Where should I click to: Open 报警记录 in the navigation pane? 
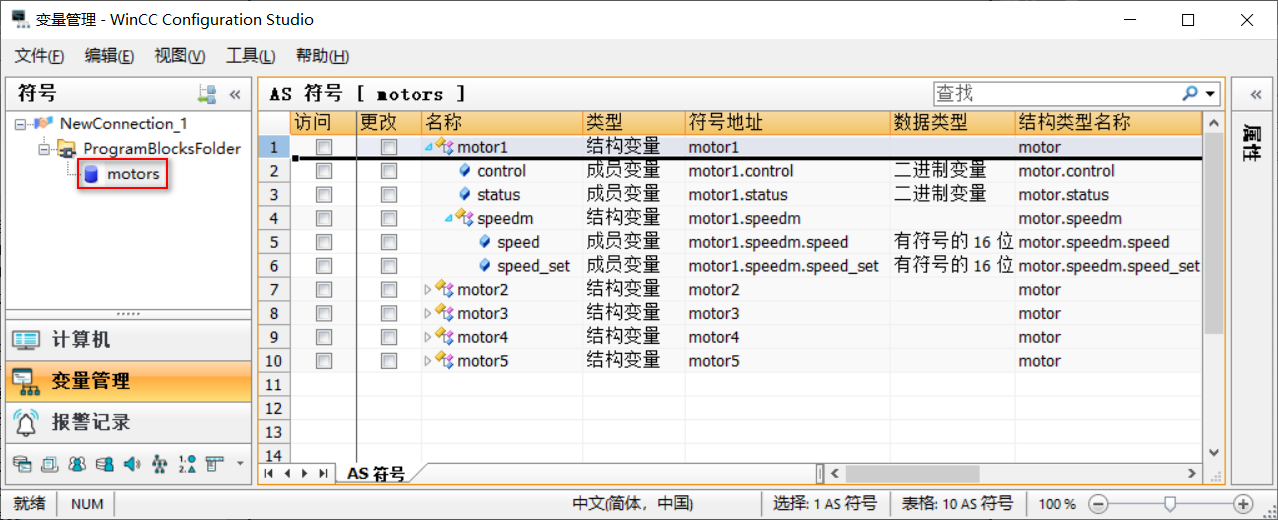click(x=90, y=422)
